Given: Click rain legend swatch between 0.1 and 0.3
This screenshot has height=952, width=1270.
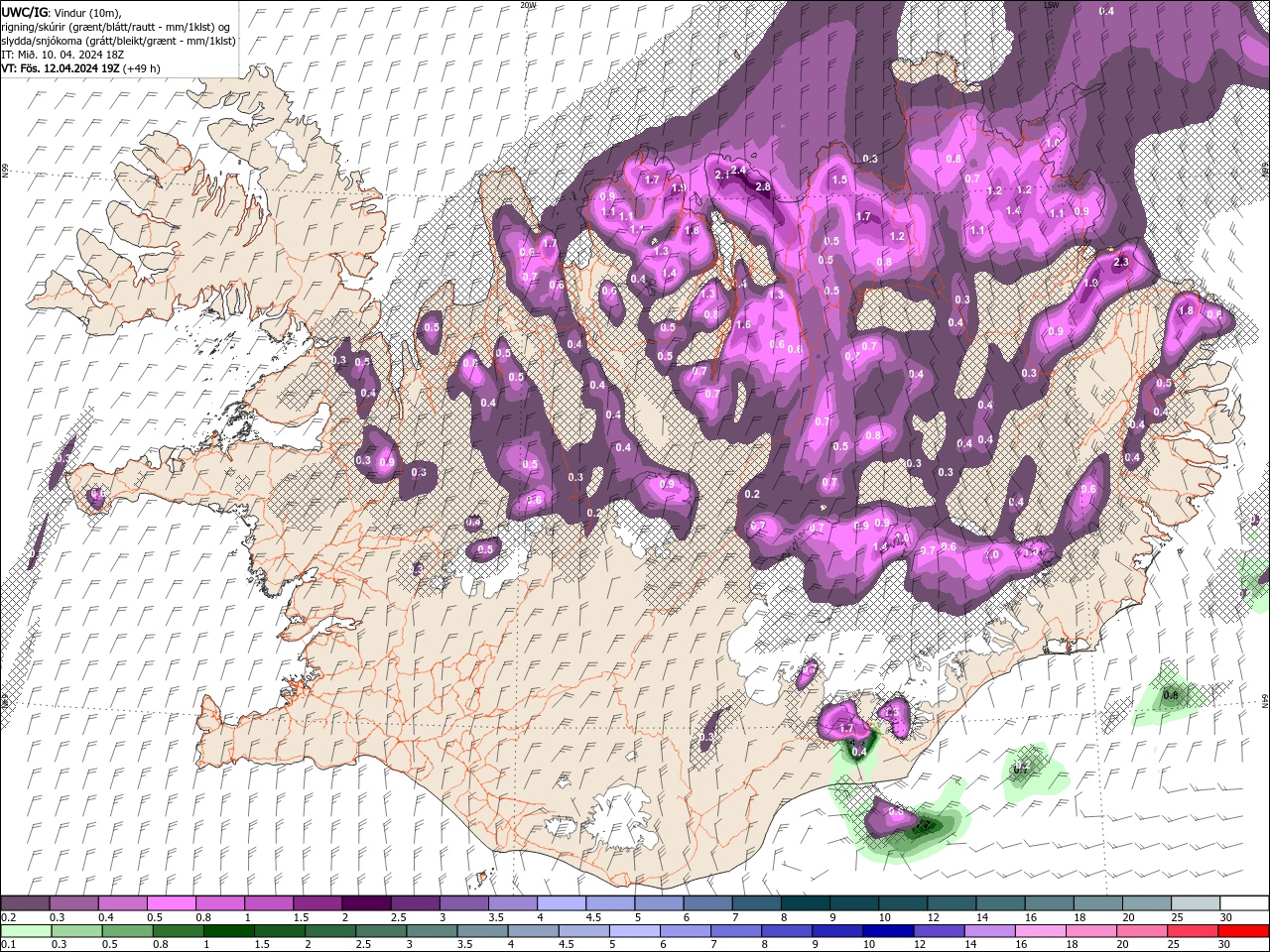Looking at the screenshot, I should (26, 931).
